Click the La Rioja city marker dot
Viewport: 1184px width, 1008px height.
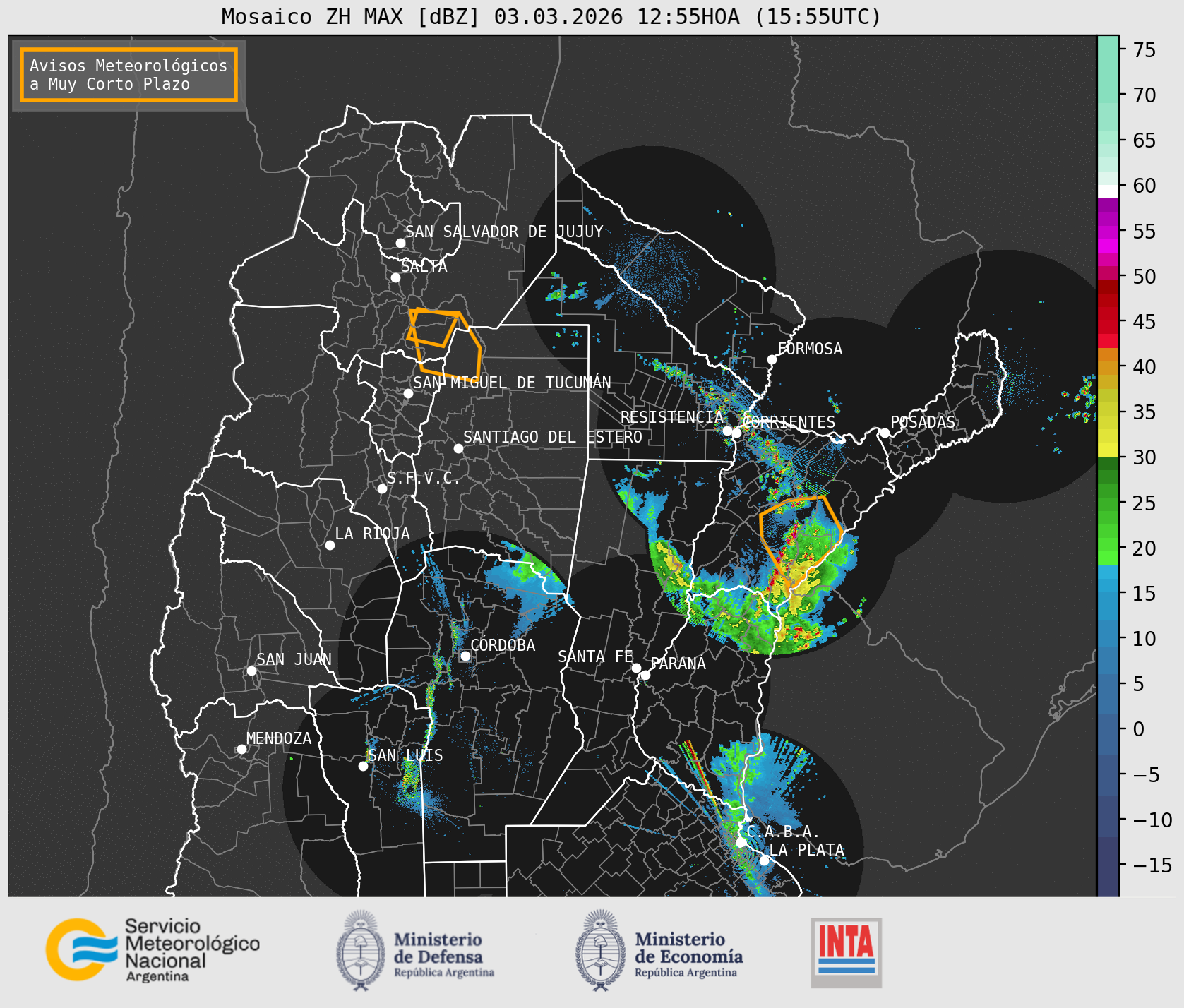click(330, 545)
